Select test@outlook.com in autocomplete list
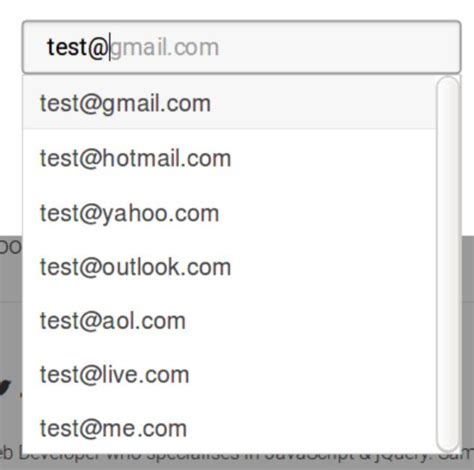The image size is (474, 470). click(x=229, y=267)
